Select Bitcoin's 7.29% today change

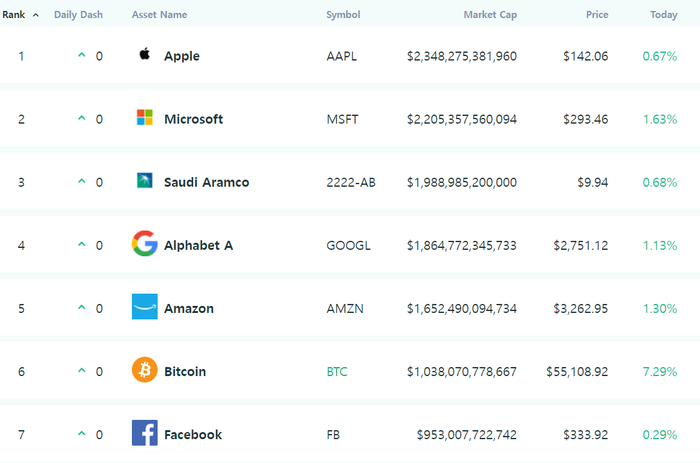point(660,371)
